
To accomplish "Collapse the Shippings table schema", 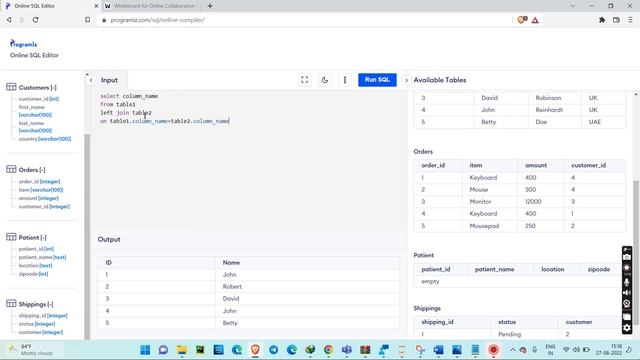I will (x=50, y=304).
